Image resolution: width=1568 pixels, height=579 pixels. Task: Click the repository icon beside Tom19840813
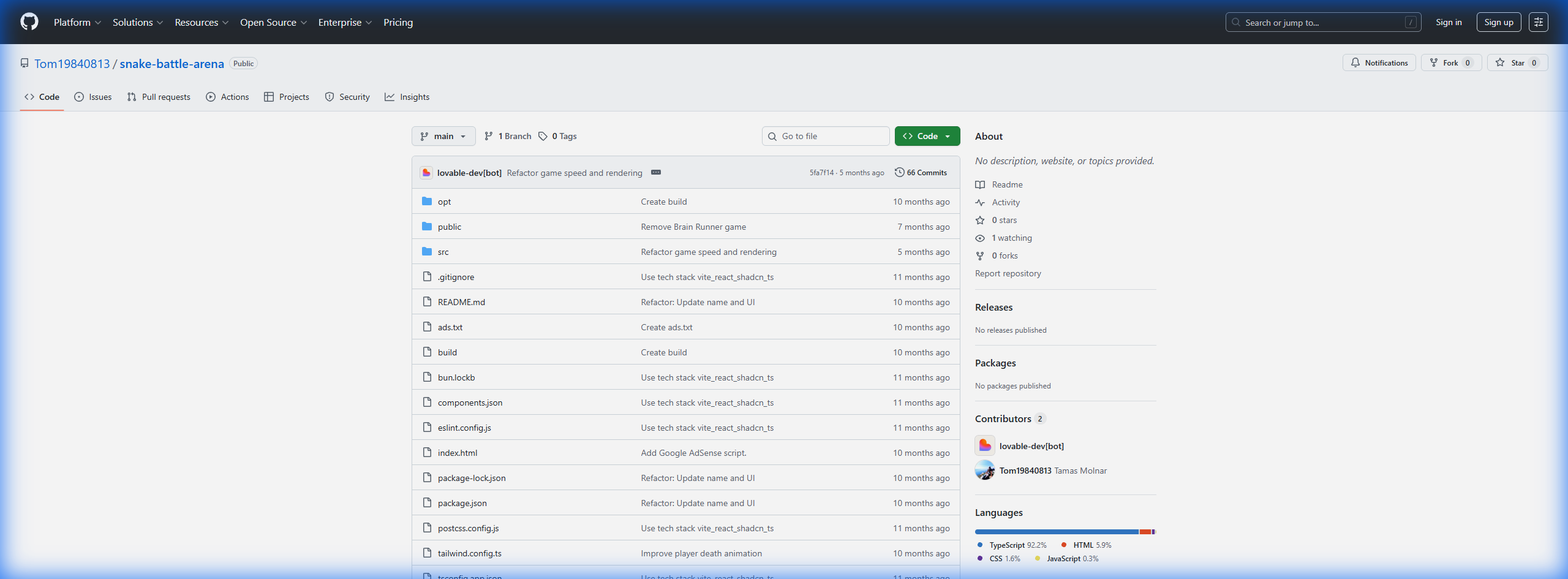tap(24, 63)
